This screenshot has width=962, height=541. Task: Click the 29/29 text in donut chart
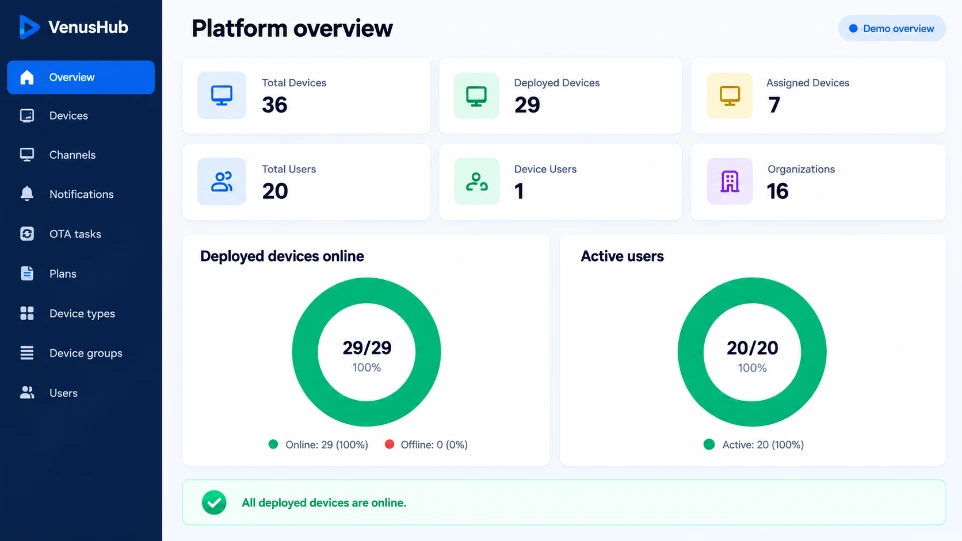[367, 348]
